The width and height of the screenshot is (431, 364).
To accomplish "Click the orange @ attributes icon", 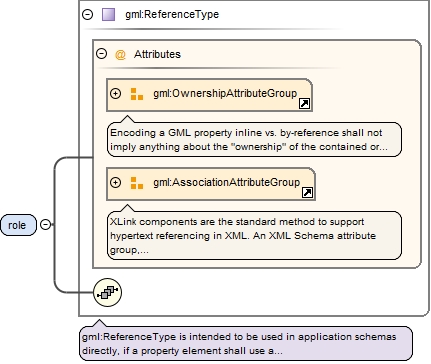I will pos(120,54).
